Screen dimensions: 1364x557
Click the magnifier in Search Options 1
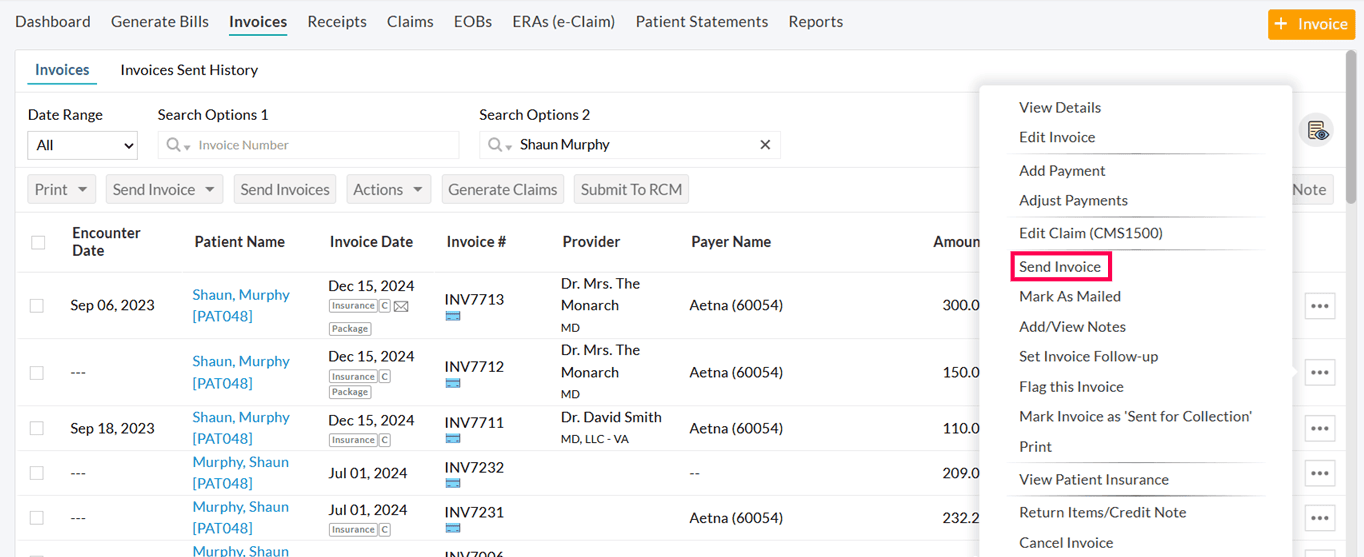pos(175,145)
